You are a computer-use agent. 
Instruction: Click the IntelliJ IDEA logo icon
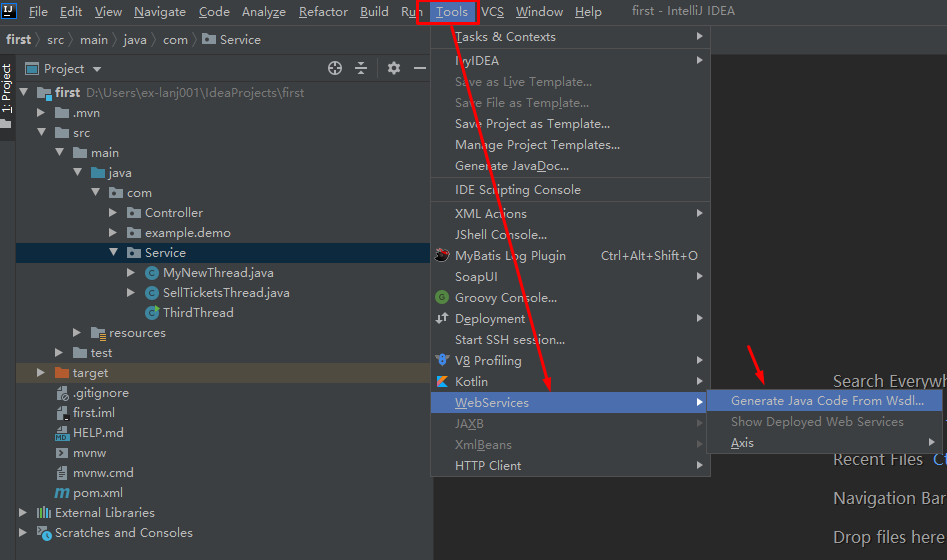coord(8,10)
